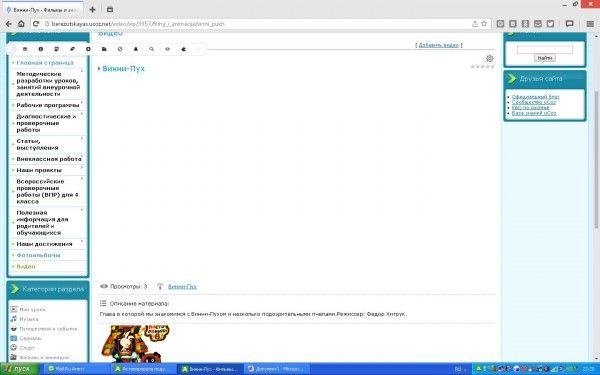The height and width of the screenshot is (375, 600).
Task: Rate the video using the stars
Action: tap(483, 67)
